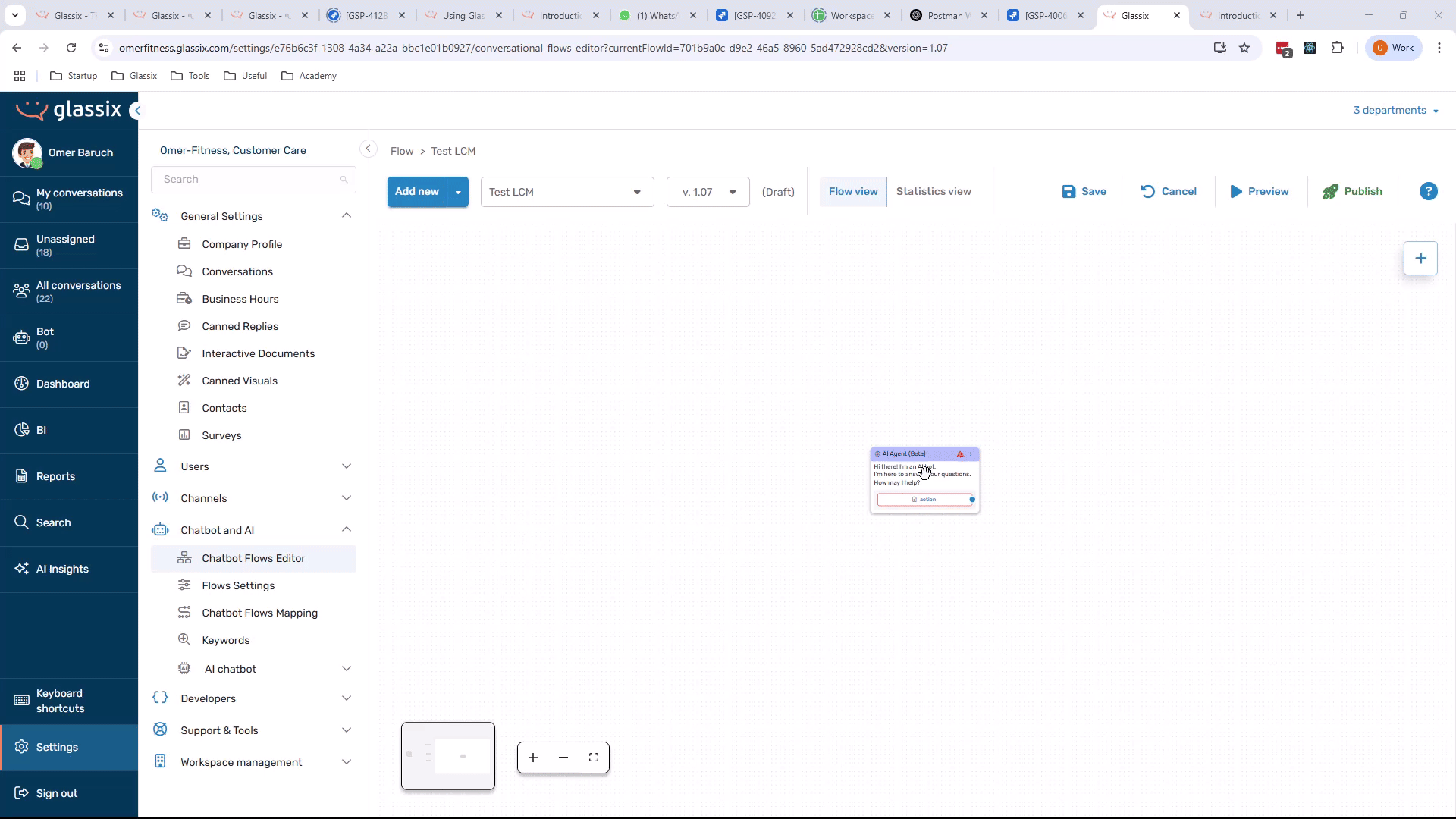Expand the Channels section
The width and height of the screenshot is (1456, 819).
(347, 498)
